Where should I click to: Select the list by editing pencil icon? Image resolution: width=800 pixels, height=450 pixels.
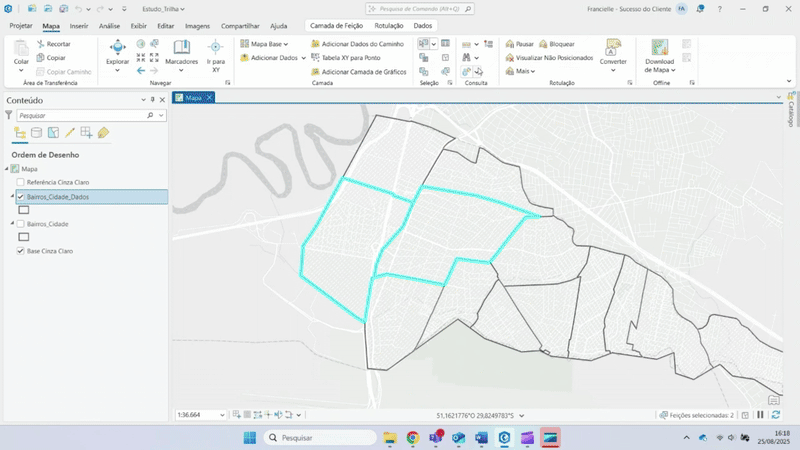[x=70, y=133]
